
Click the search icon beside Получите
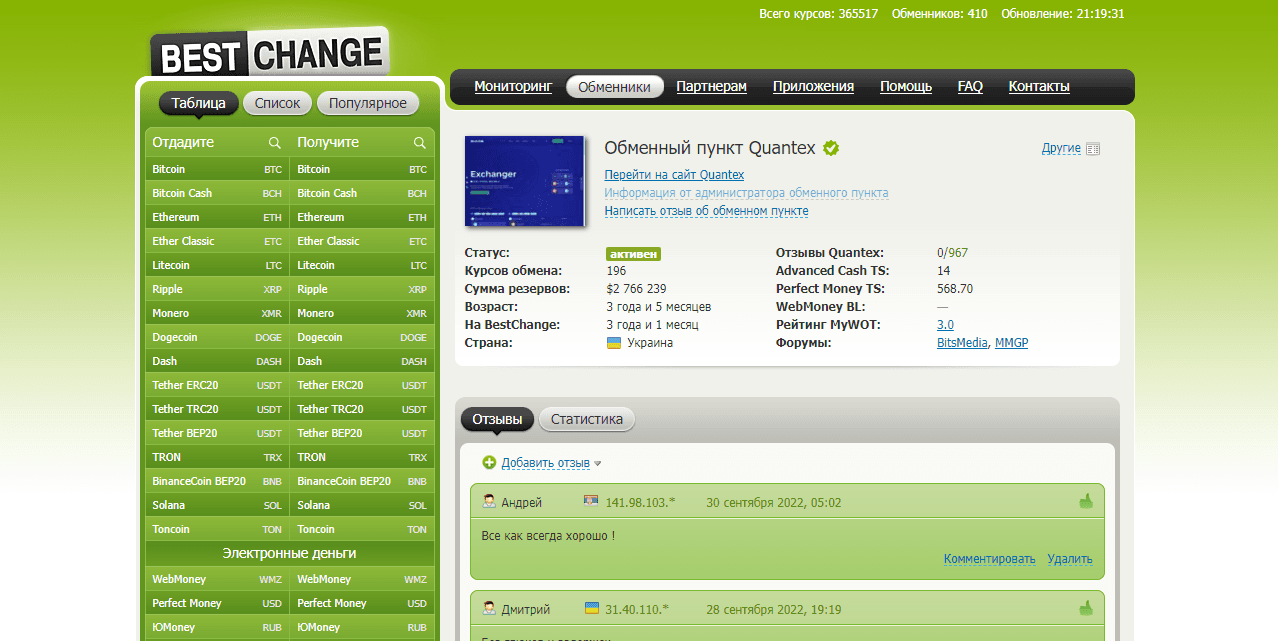pyautogui.click(x=420, y=143)
